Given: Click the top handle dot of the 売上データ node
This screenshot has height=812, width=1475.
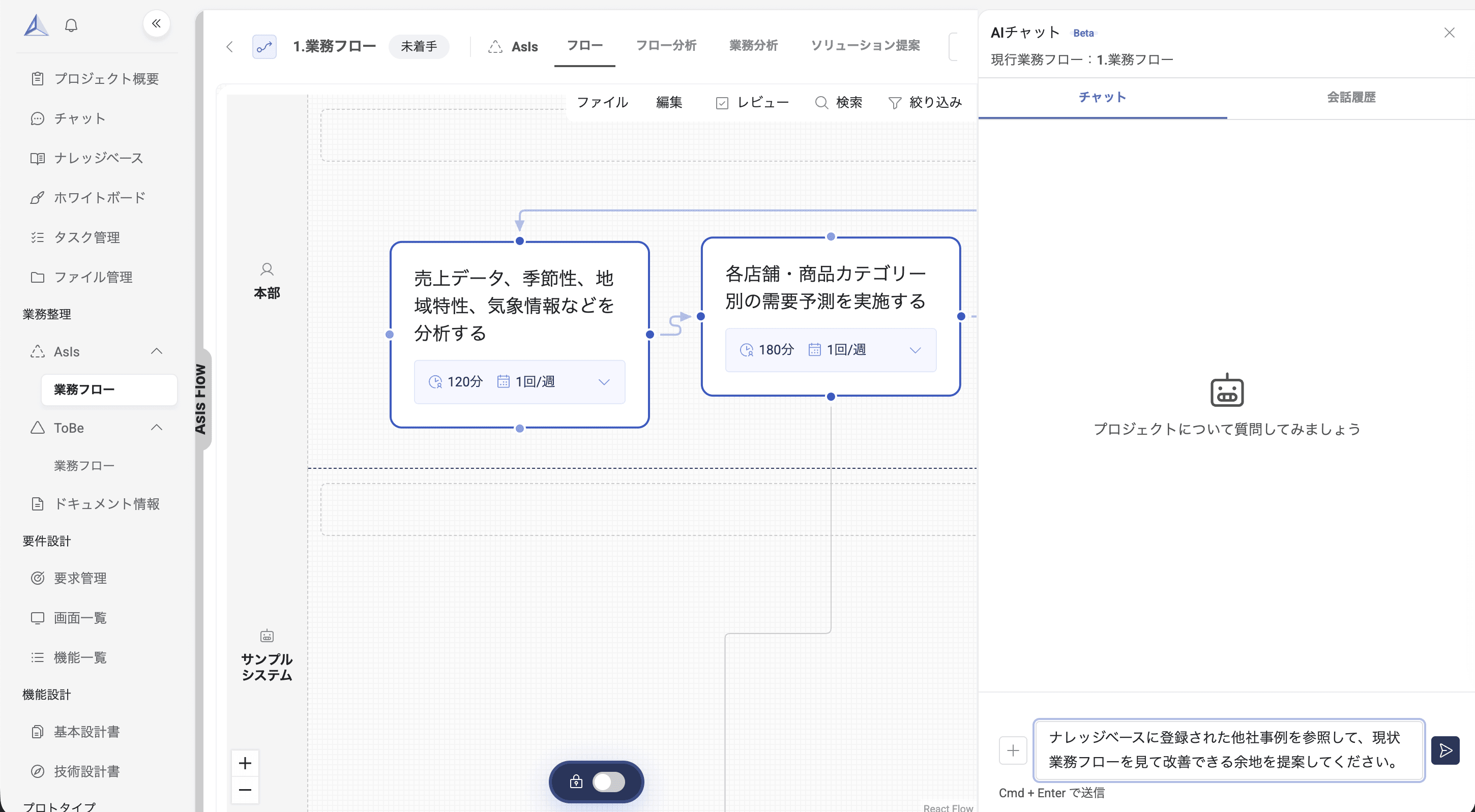Looking at the screenshot, I should point(519,242).
